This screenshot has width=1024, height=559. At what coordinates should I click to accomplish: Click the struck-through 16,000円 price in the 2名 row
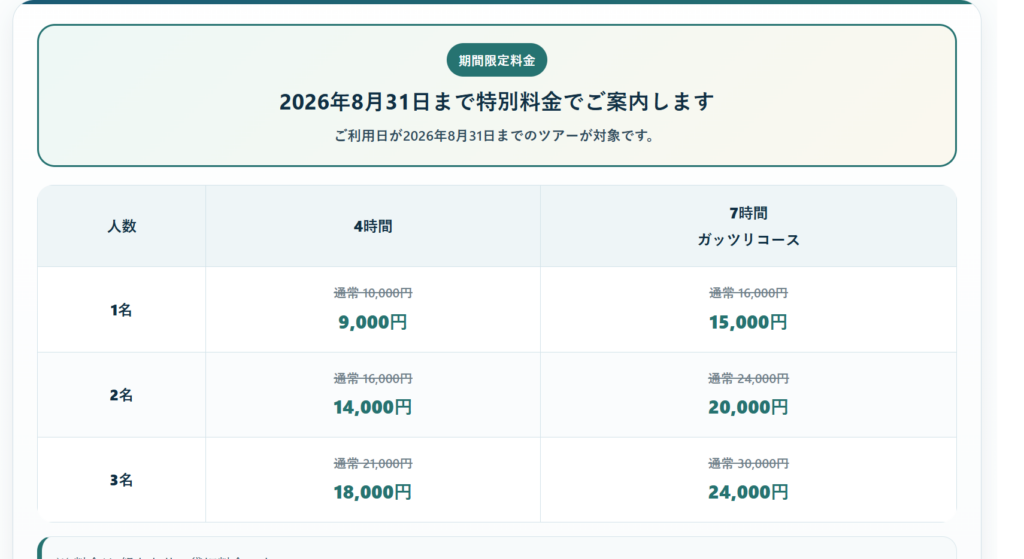pyautogui.click(x=373, y=378)
